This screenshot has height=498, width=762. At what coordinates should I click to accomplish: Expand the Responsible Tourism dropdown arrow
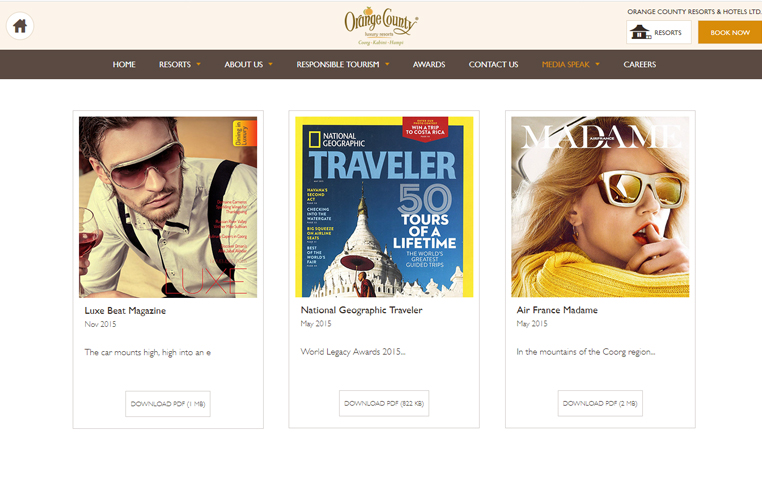coord(387,64)
